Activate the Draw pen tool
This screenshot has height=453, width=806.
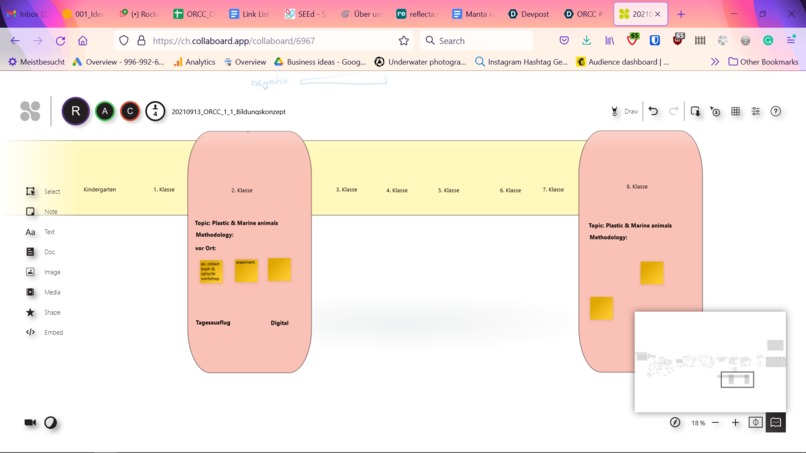[624, 112]
